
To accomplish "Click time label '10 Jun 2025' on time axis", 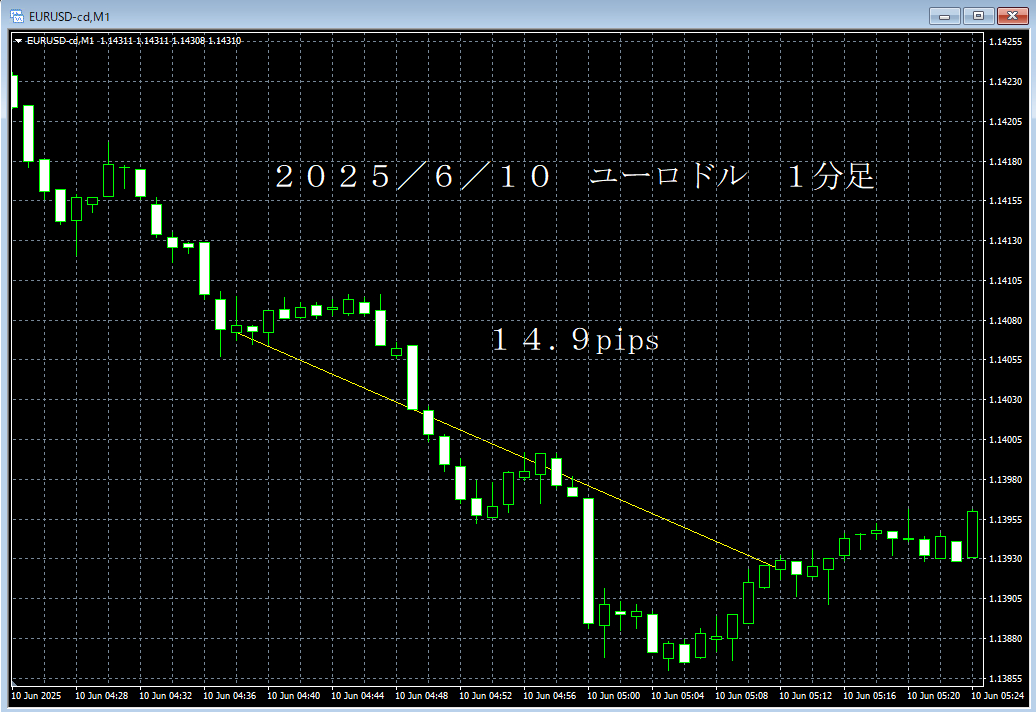I will (x=36, y=695).
